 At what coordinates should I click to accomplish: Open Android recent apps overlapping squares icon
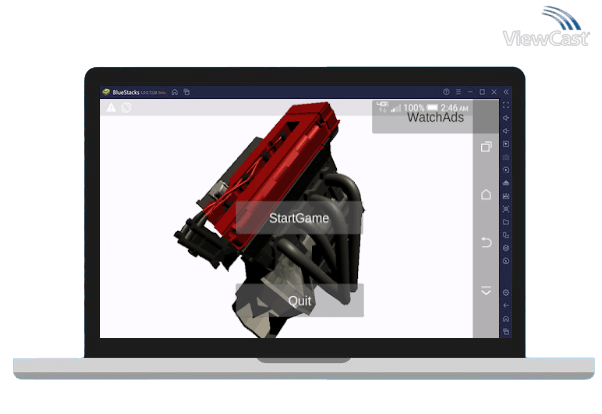click(486, 147)
